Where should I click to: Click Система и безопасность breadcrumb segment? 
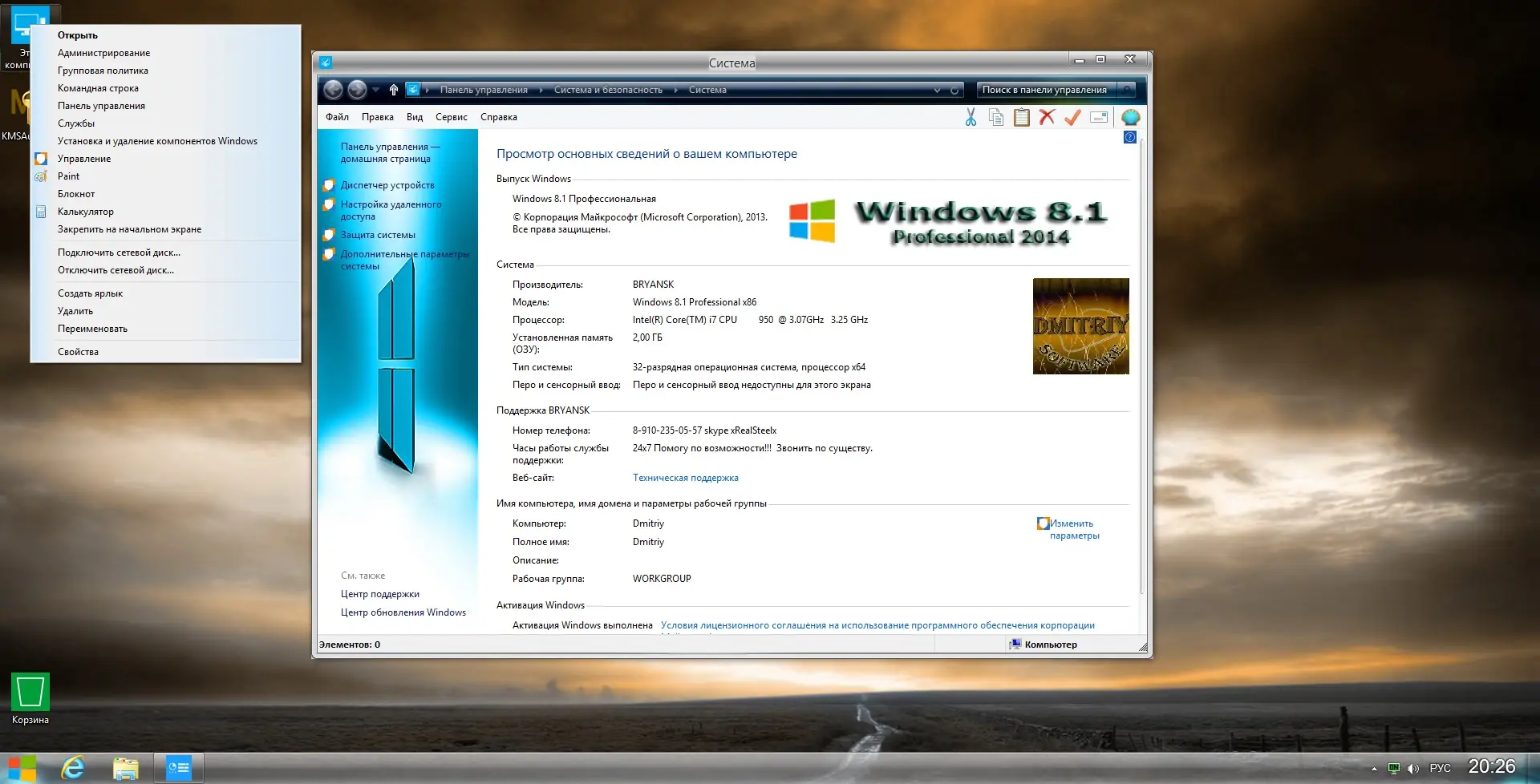coord(608,91)
